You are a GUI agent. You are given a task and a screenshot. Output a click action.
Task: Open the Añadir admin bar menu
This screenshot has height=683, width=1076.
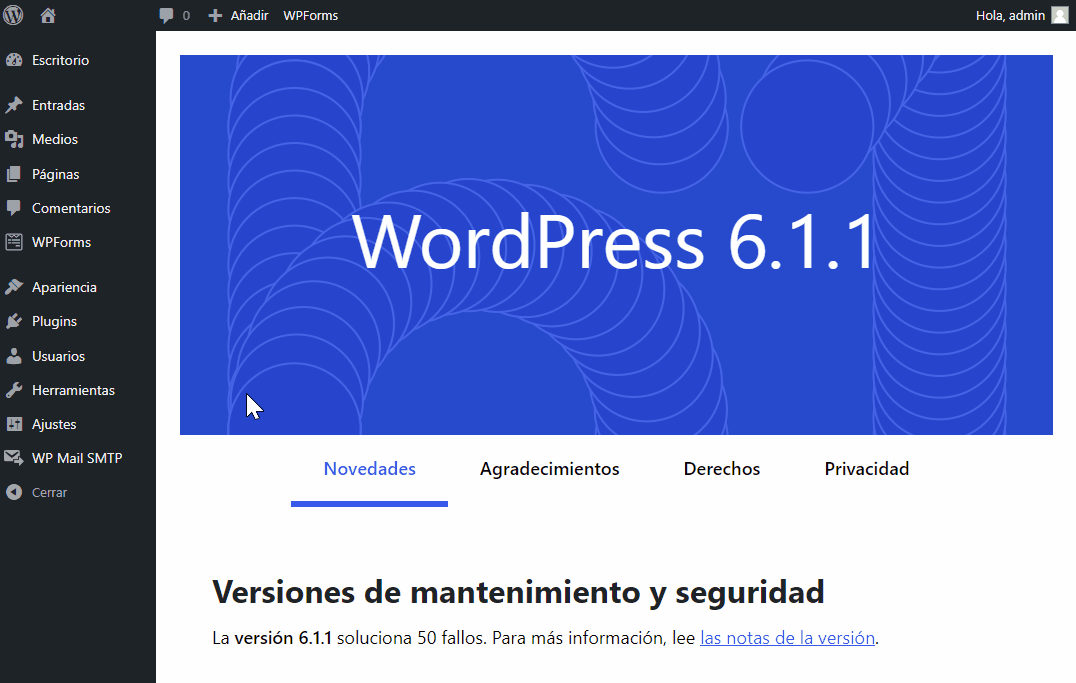click(249, 15)
